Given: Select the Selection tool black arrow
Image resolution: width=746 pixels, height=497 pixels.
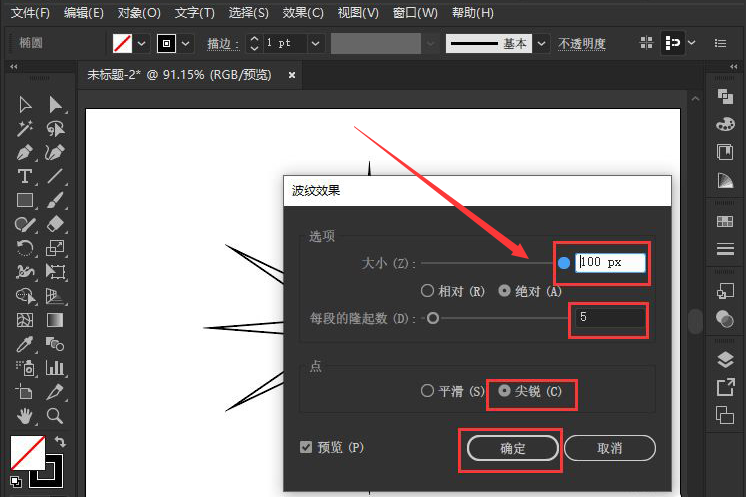Looking at the screenshot, I should [x=25, y=105].
